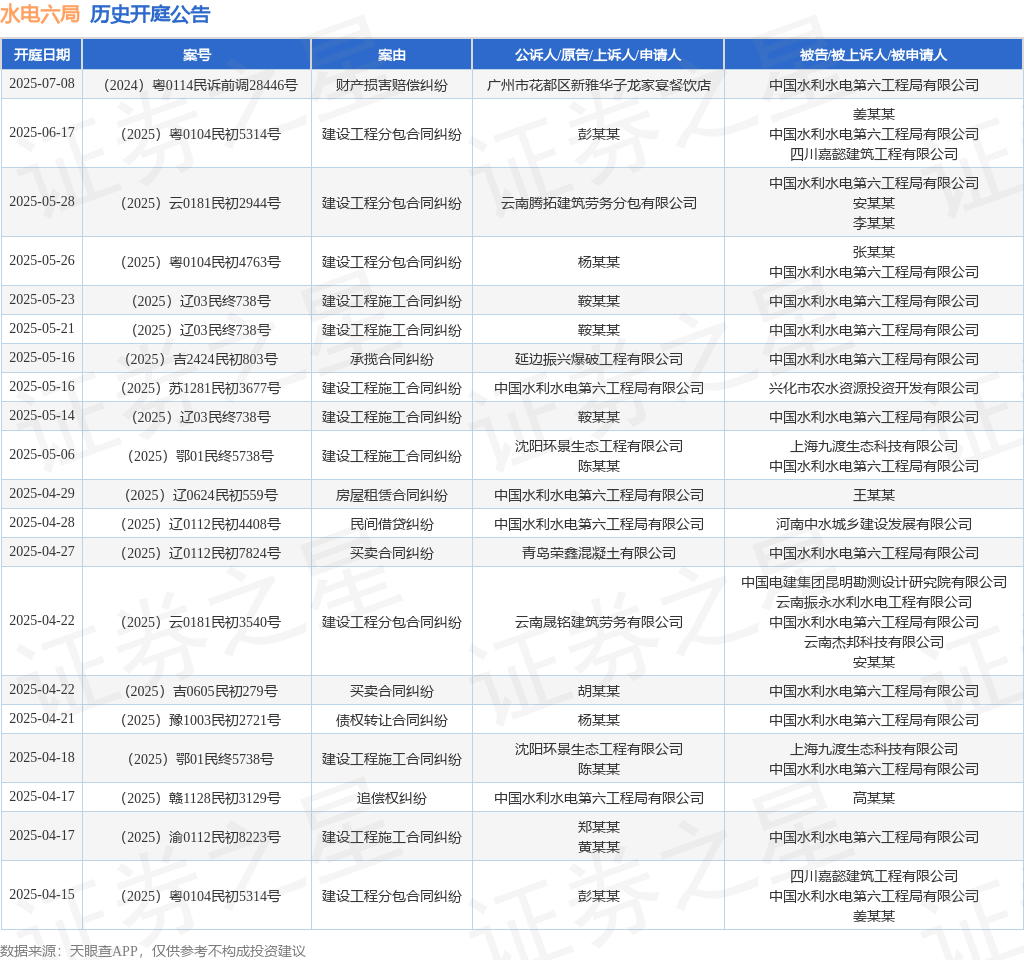Screen dimensions: 1024x960
Task: Click defendant 云南振永水利水电工程有限公司
Action: 874,602
